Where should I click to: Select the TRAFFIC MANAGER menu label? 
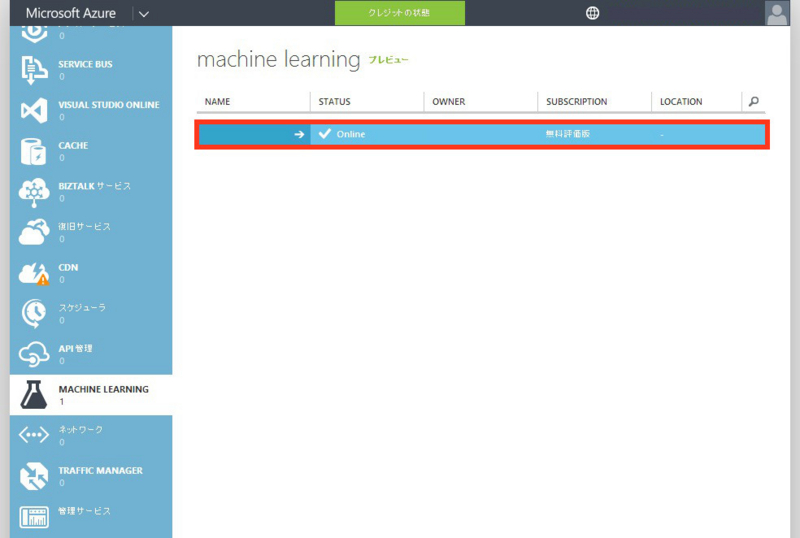point(101,470)
